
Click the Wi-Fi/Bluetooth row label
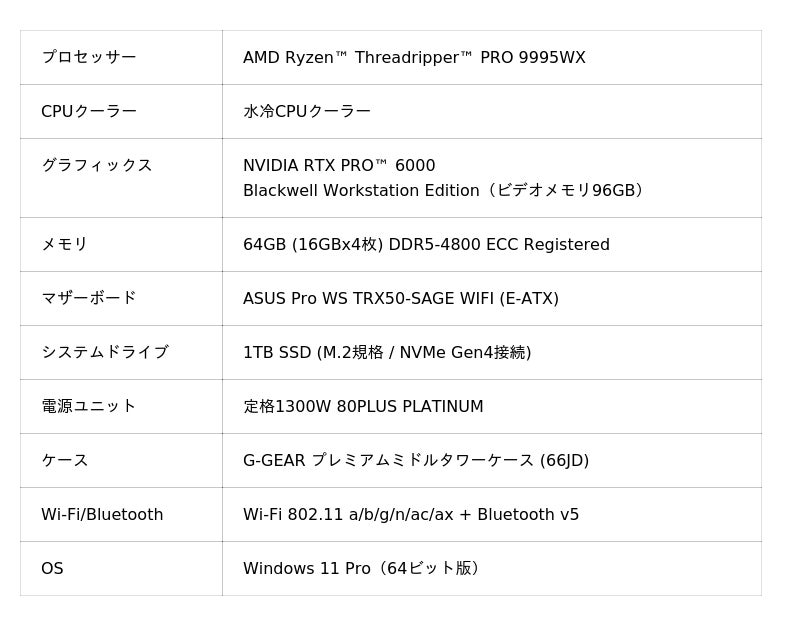[102, 514]
